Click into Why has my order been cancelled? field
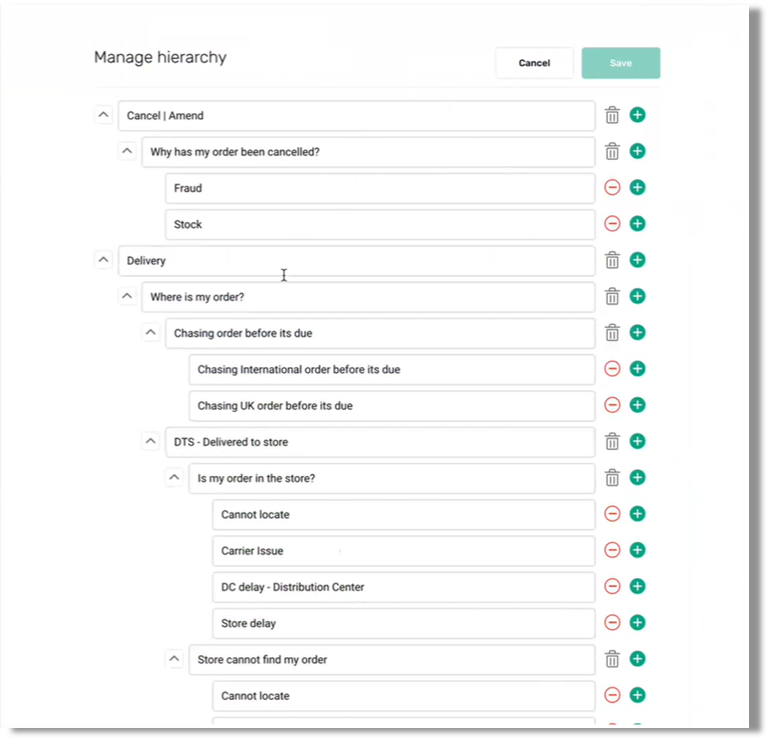Screen dimensions: 770x741 pyautogui.click(x=367, y=152)
